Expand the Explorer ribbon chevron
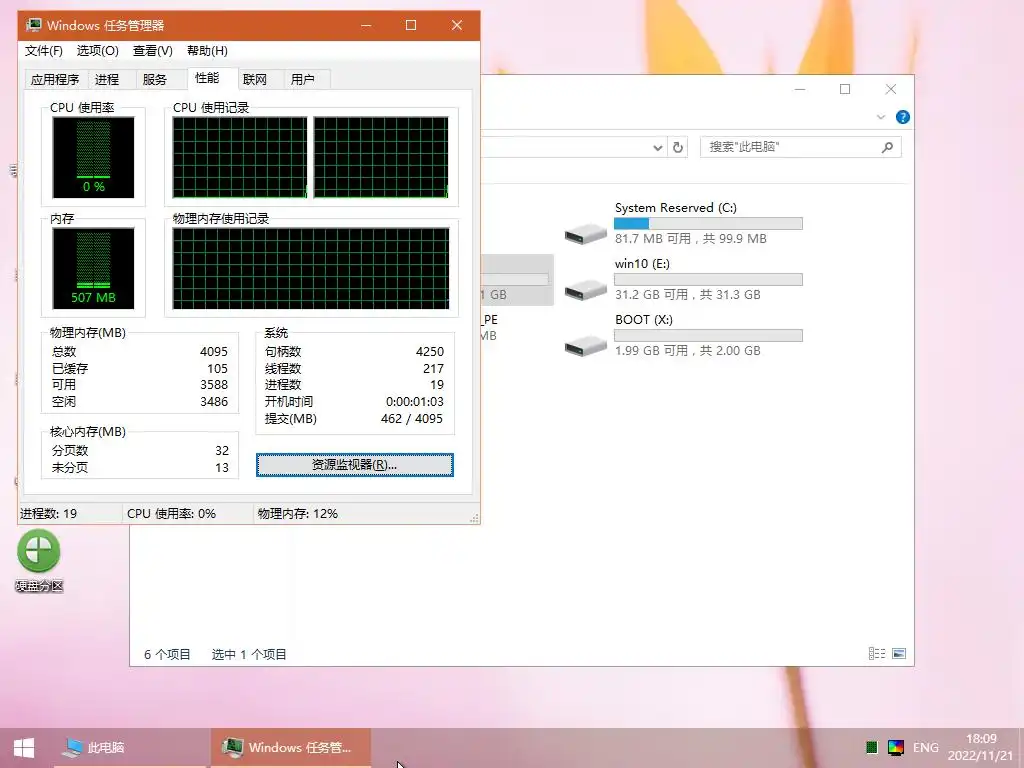 pyautogui.click(x=880, y=117)
